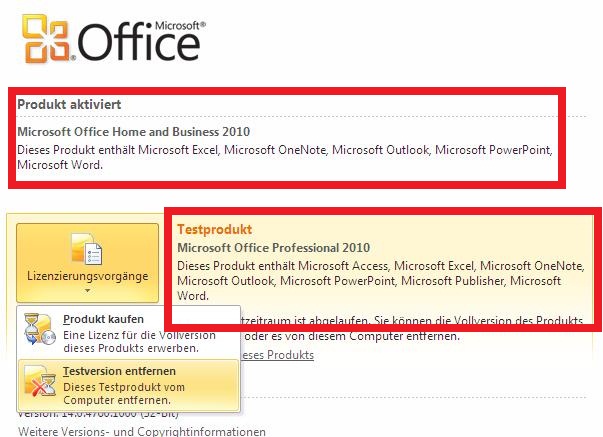Click the Lizenzierungsvorgänge document icon

click(87, 249)
